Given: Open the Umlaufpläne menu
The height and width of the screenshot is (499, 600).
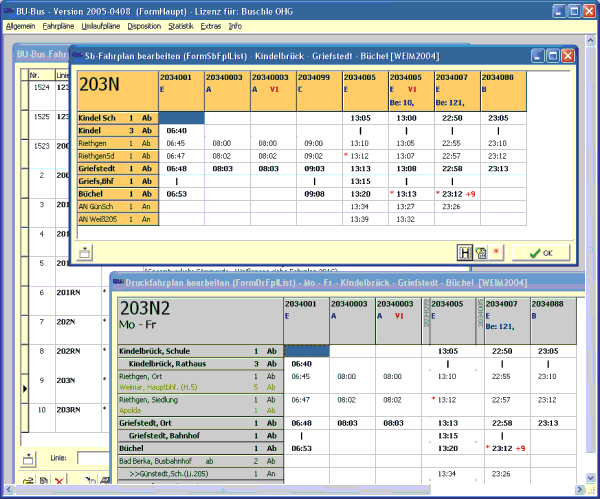Looking at the screenshot, I should [x=100, y=24].
